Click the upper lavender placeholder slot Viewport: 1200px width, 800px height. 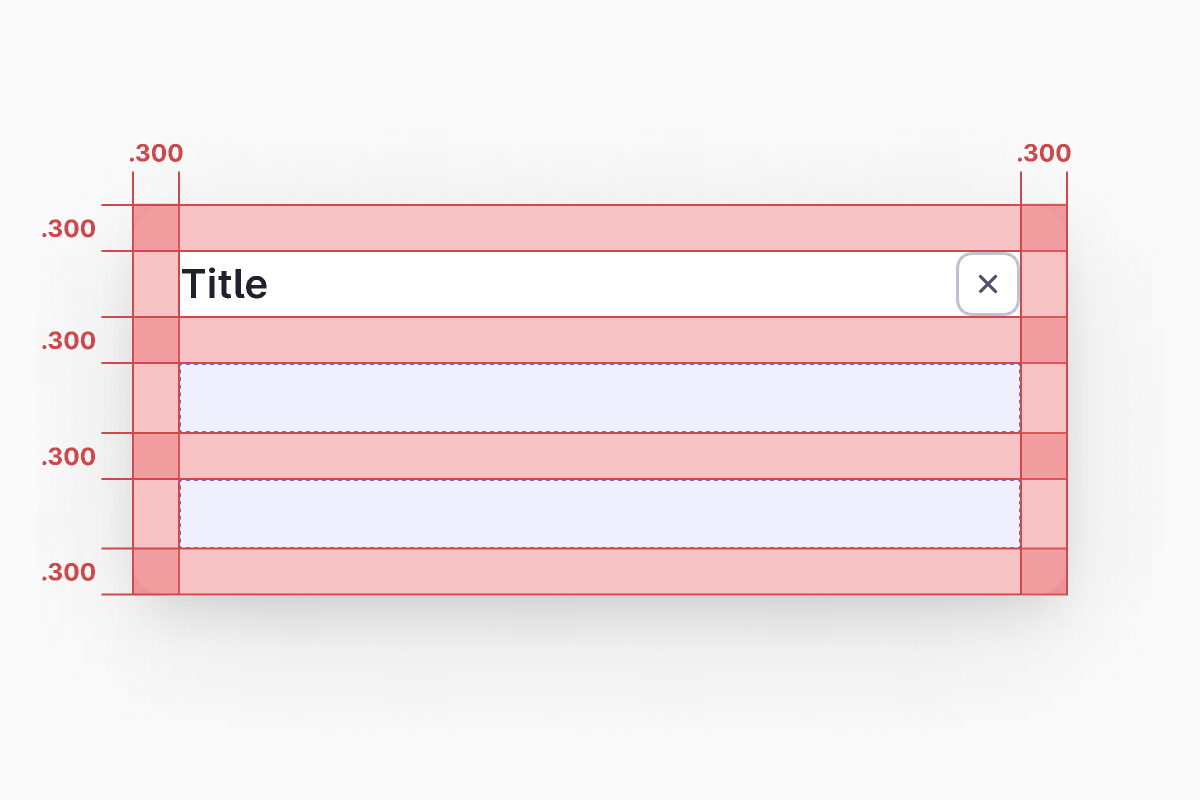coord(600,398)
